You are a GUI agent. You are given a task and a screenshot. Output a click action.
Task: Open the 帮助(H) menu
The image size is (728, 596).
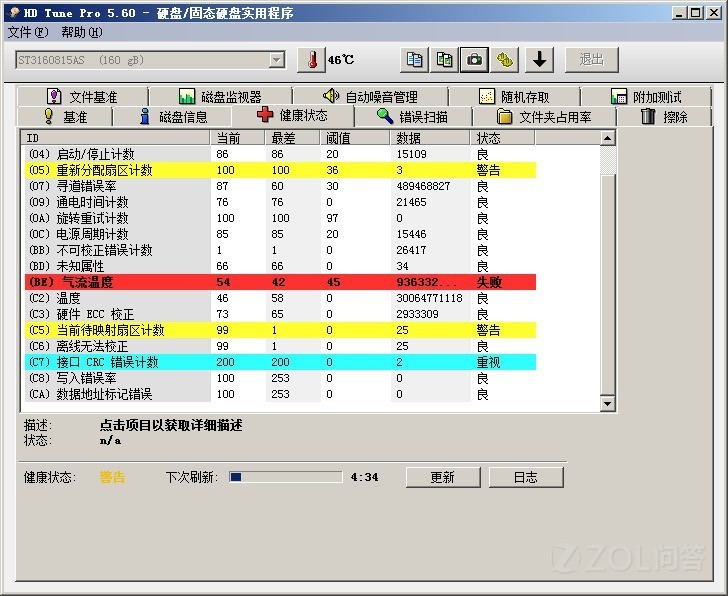point(82,32)
